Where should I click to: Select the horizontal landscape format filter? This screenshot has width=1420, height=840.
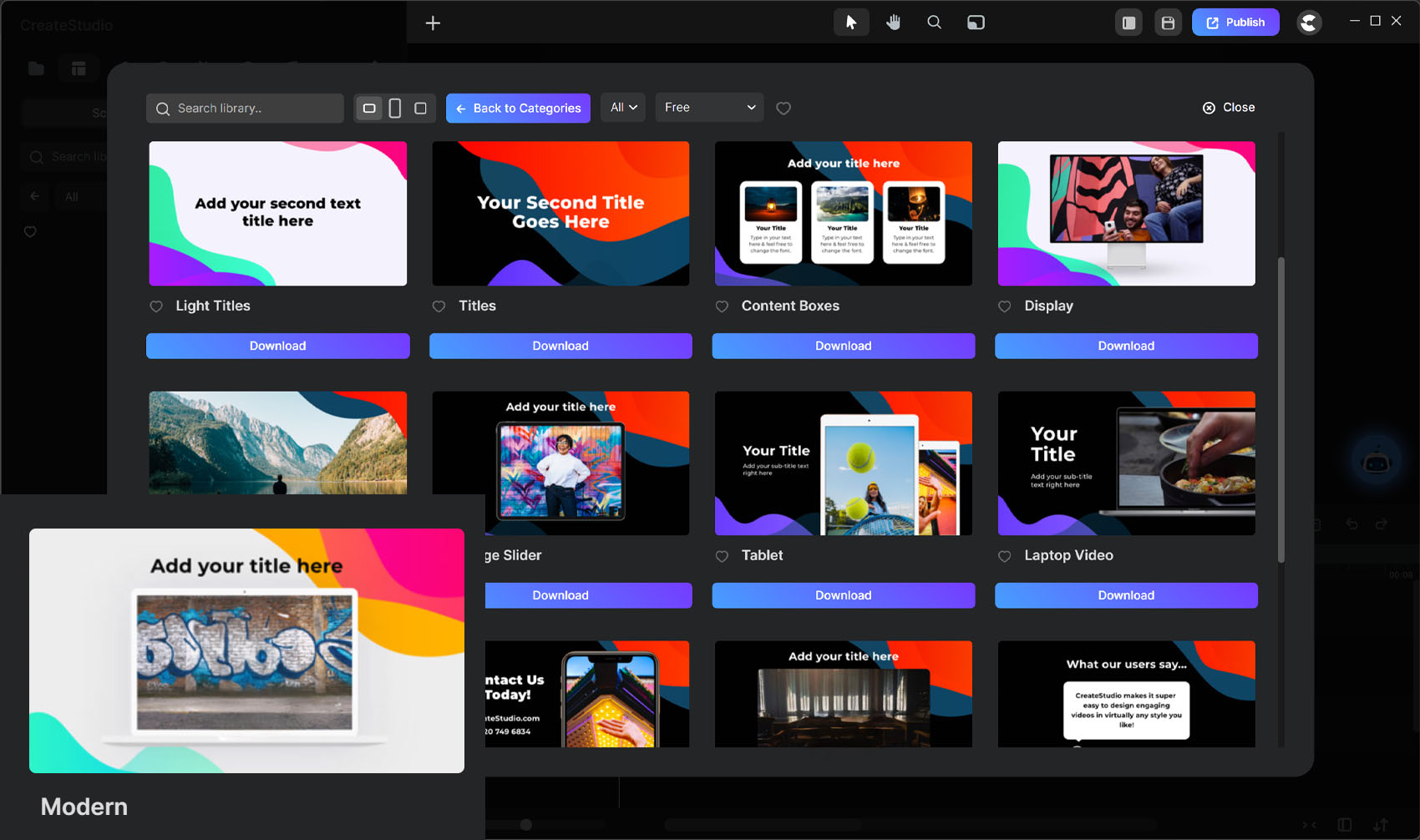[369, 109]
